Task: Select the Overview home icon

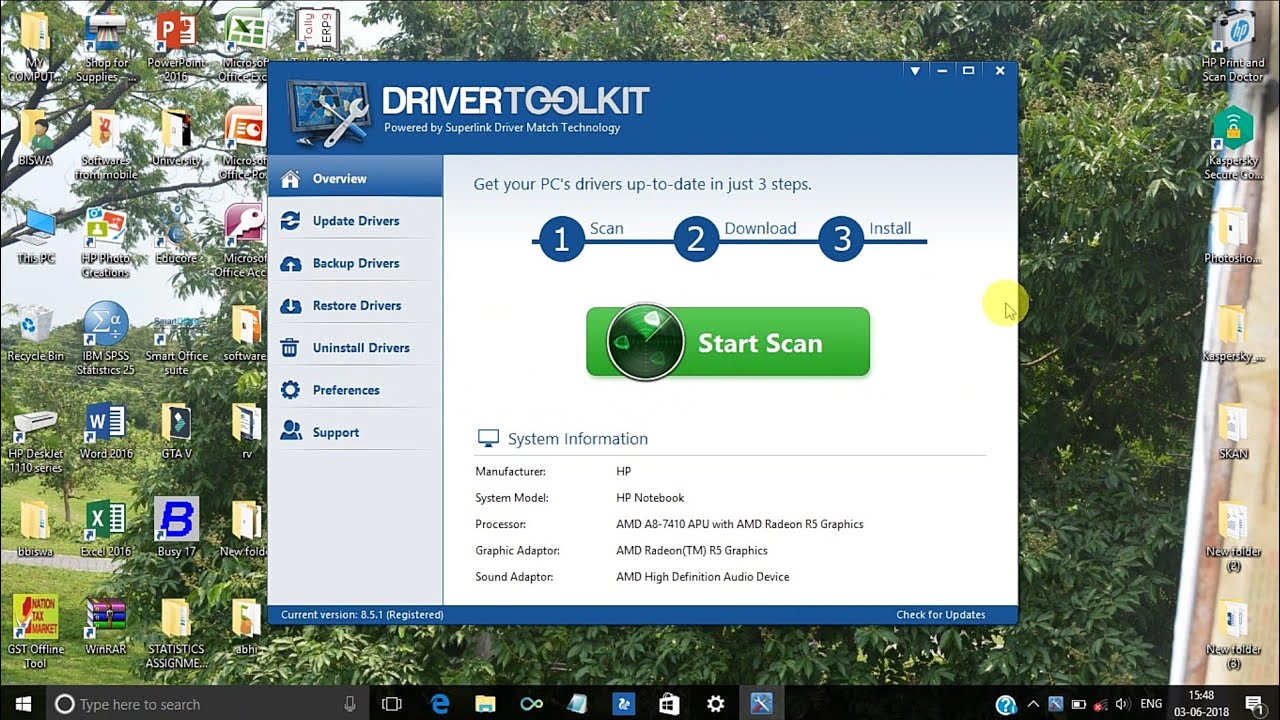Action: 291,179
